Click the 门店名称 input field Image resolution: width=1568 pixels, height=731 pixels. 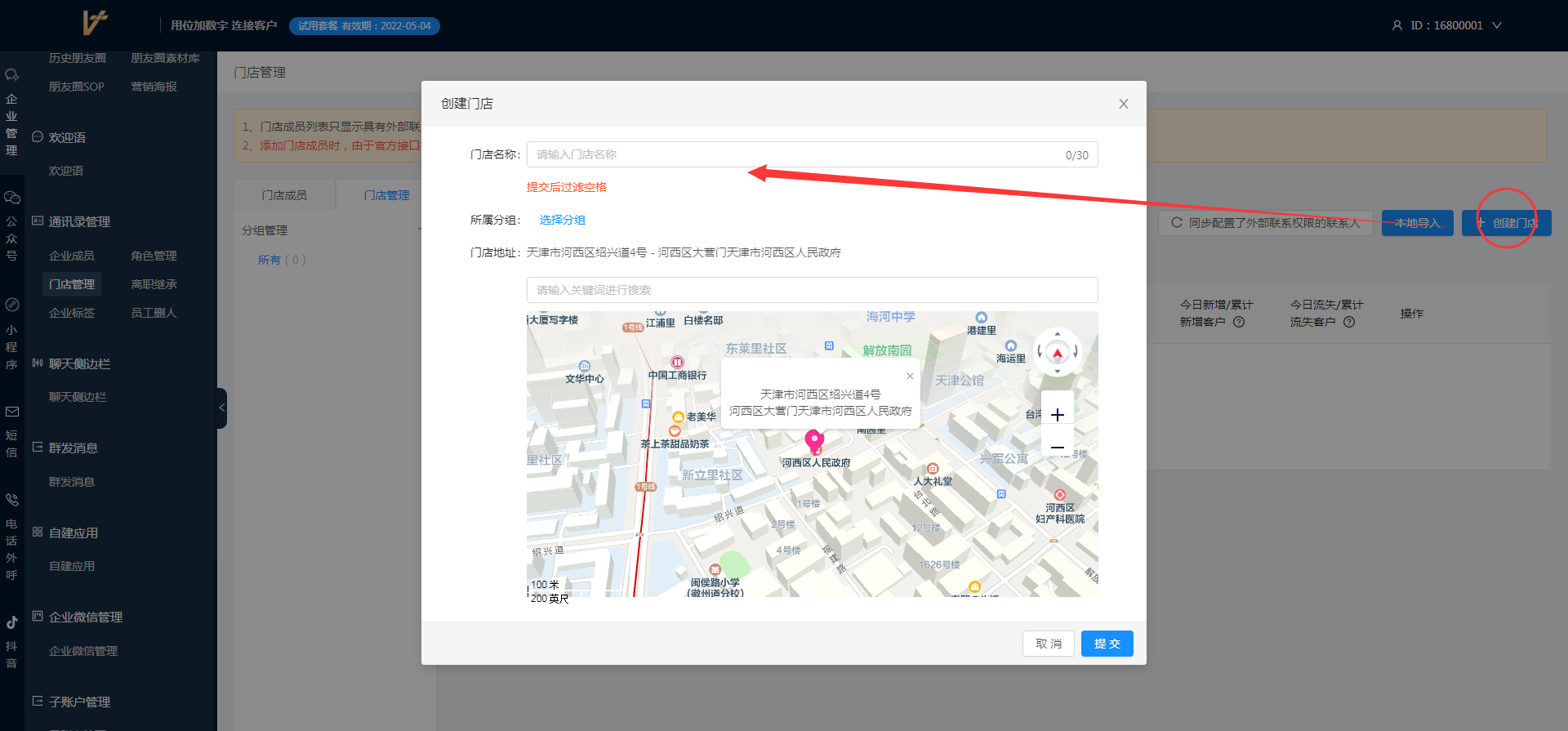812,154
